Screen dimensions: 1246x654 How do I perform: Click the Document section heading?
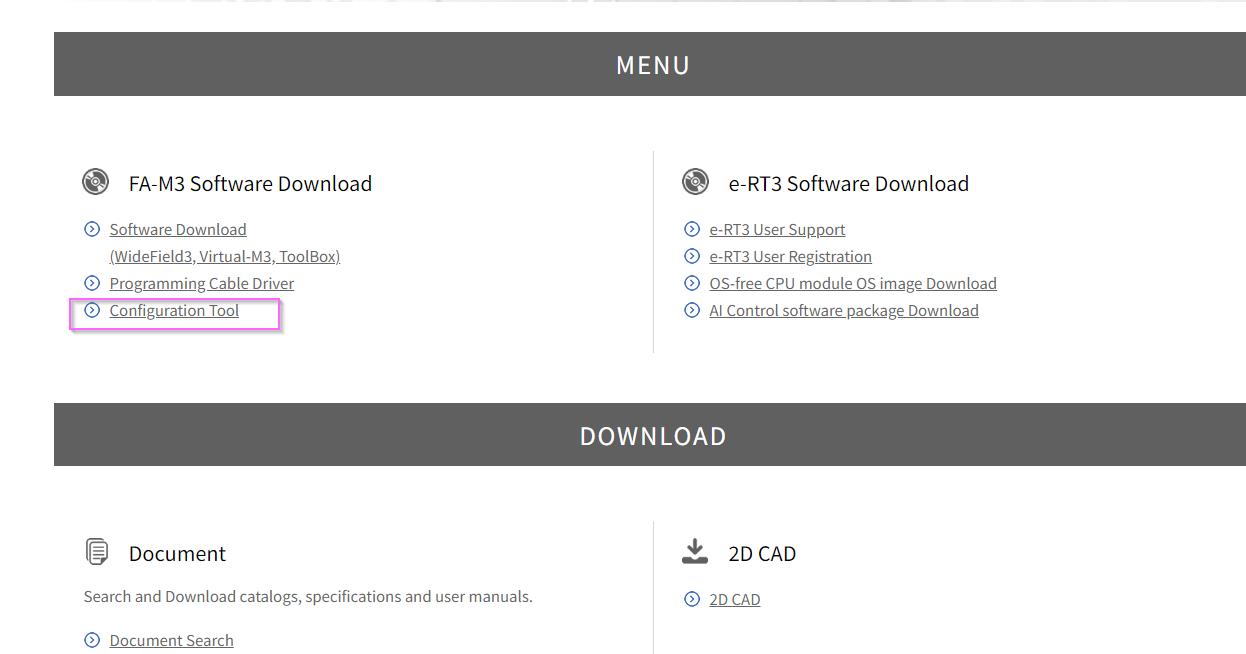click(x=177, y=554)
